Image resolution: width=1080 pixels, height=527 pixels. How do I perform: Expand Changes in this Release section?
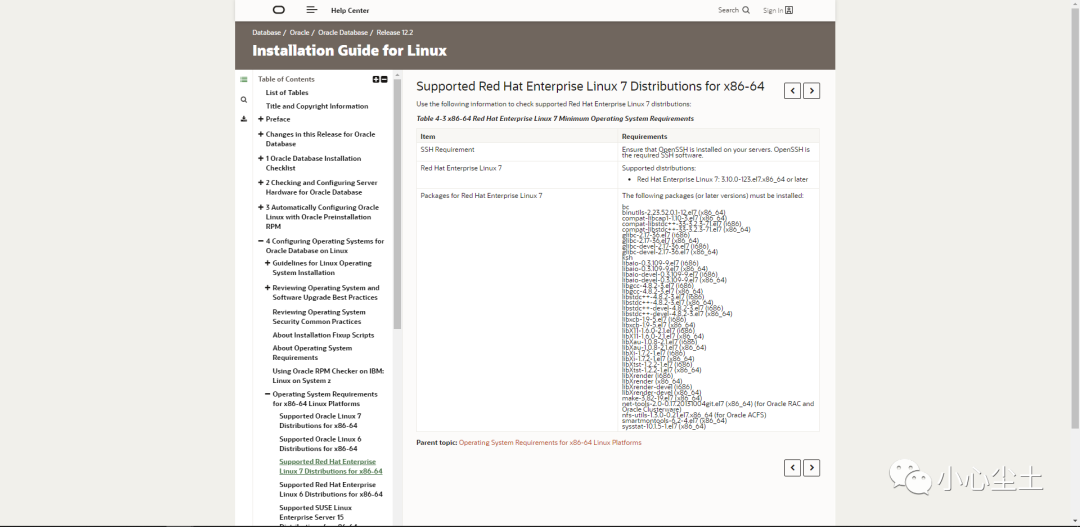(x=261, y=134)
